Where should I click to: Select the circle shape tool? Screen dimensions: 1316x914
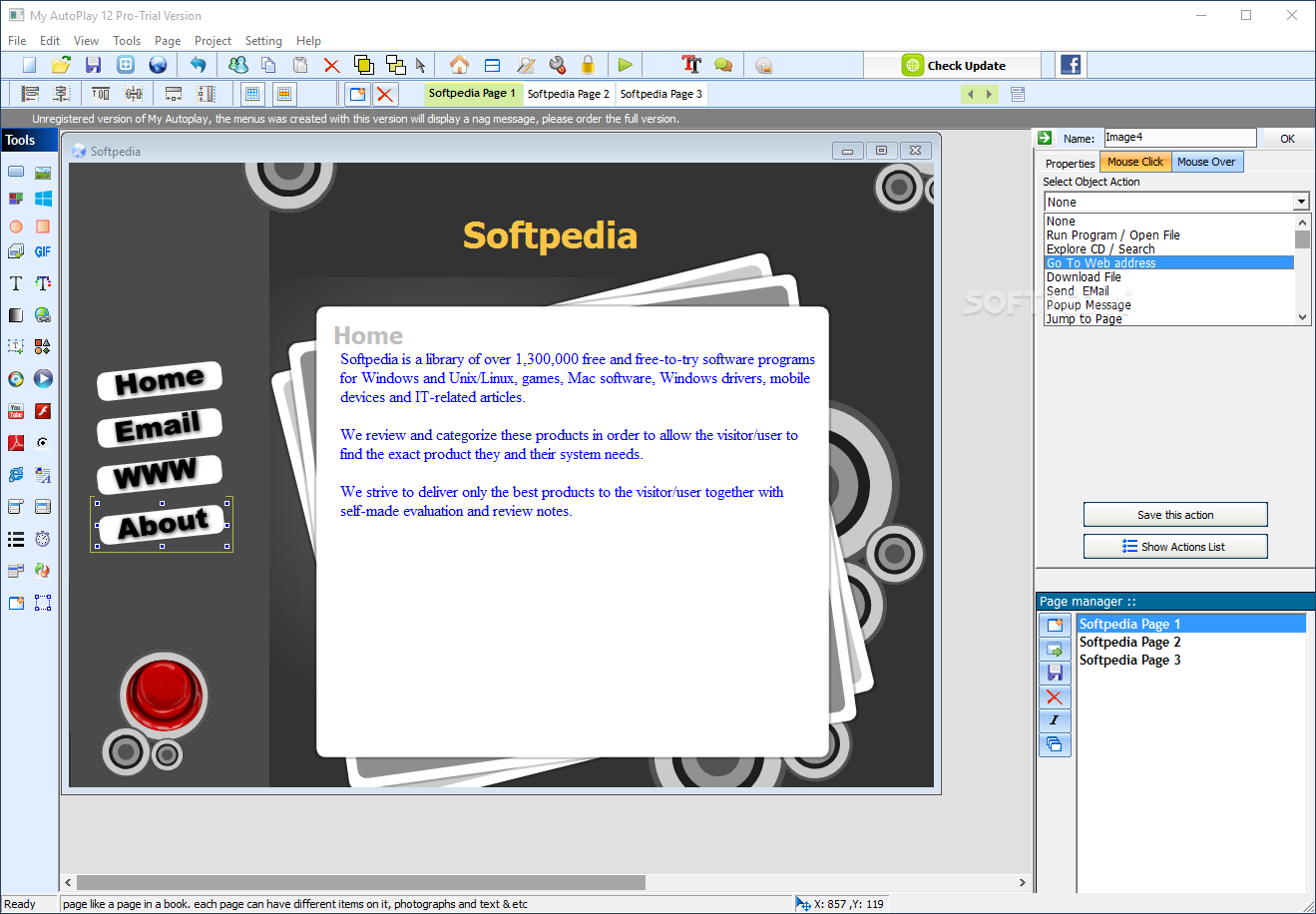pos(16,227)
